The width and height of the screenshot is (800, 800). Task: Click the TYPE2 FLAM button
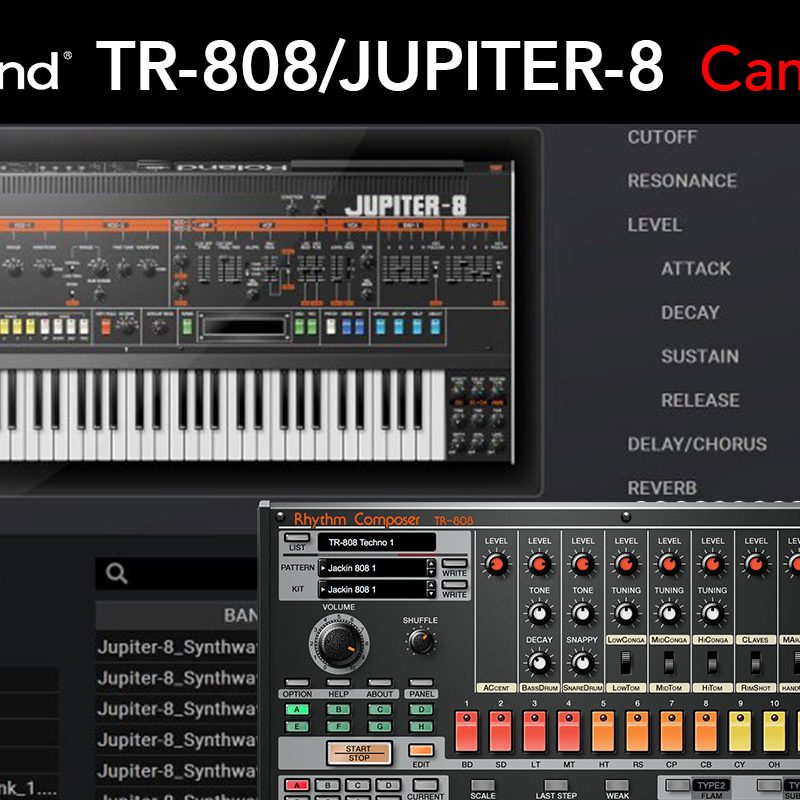pos(677,785)
